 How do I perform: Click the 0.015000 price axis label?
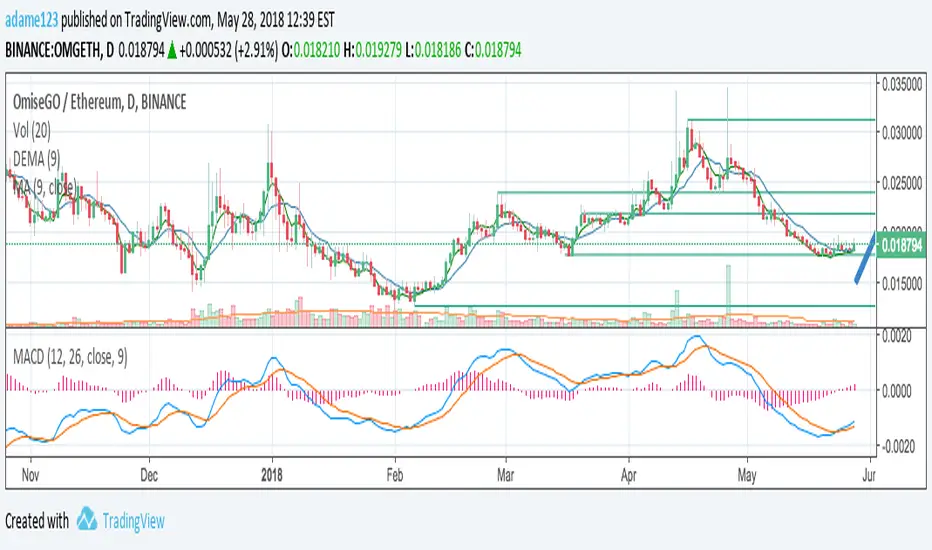point(902,284)
